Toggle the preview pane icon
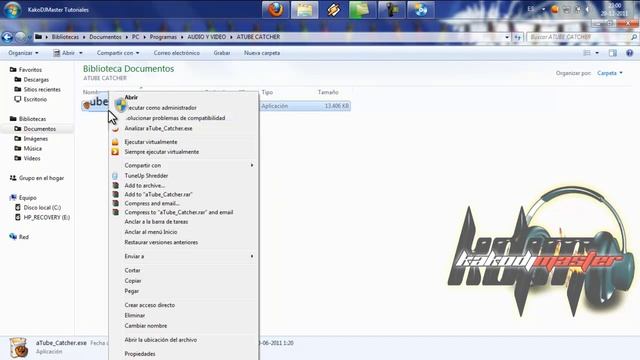The height and width of the screenshot is (360, 640). [x=613, y=53]
